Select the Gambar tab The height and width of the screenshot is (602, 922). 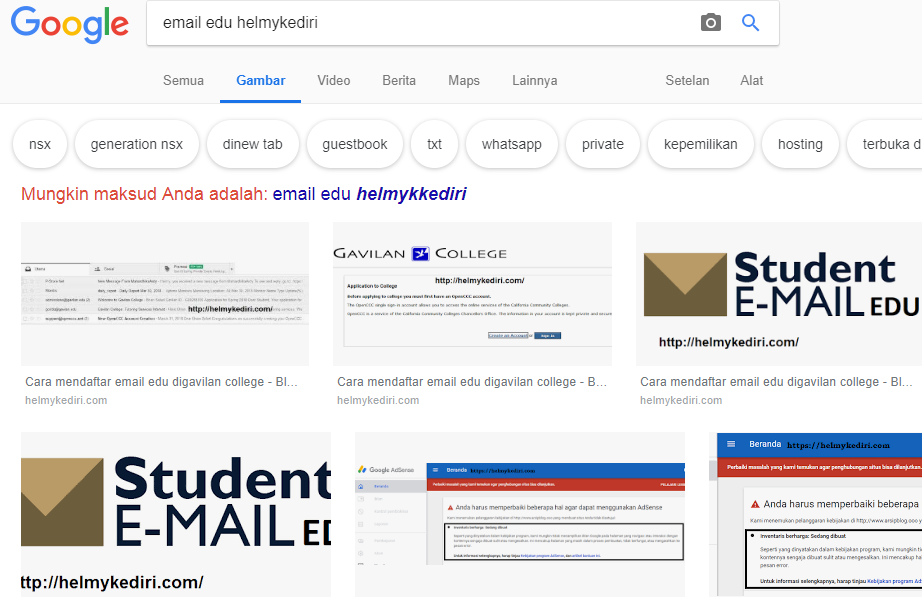[260, 81]
